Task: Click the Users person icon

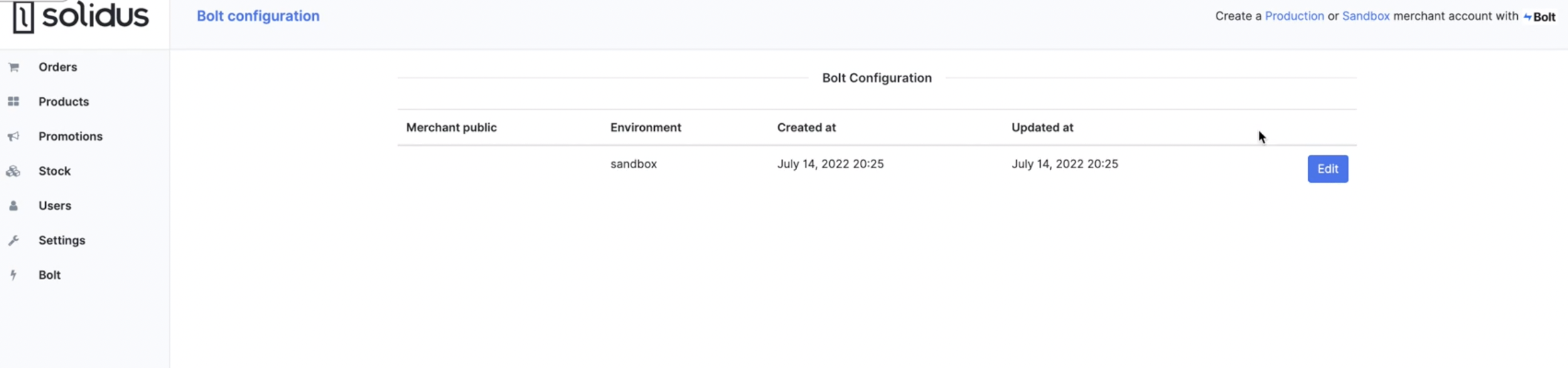Action: tap(13, 205)
